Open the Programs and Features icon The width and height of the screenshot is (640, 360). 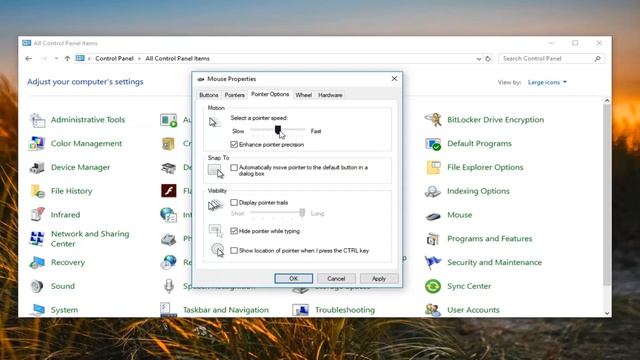[433, 239]
